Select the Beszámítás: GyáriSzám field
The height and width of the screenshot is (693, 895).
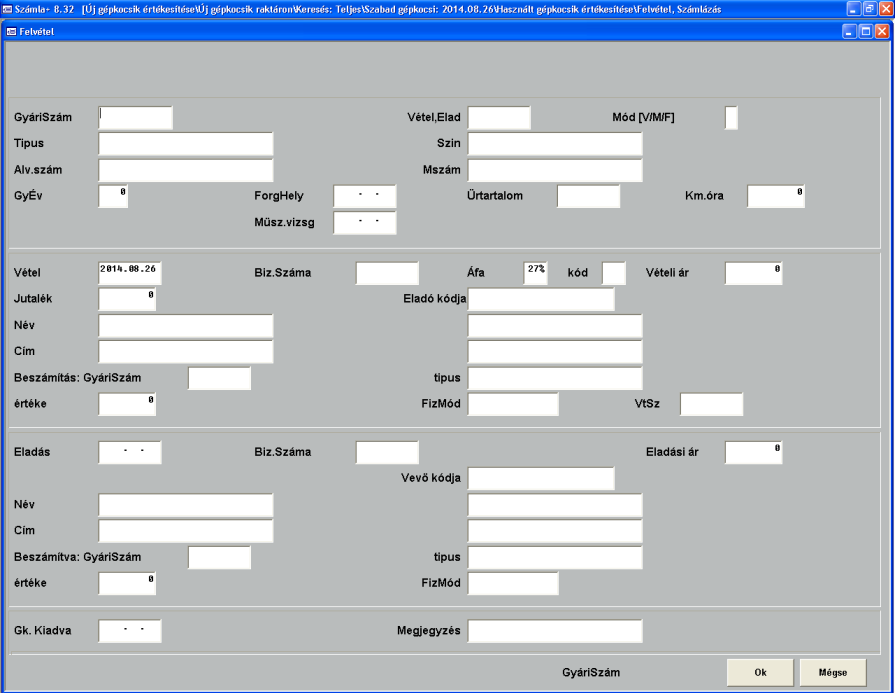(x=219, y=378)
